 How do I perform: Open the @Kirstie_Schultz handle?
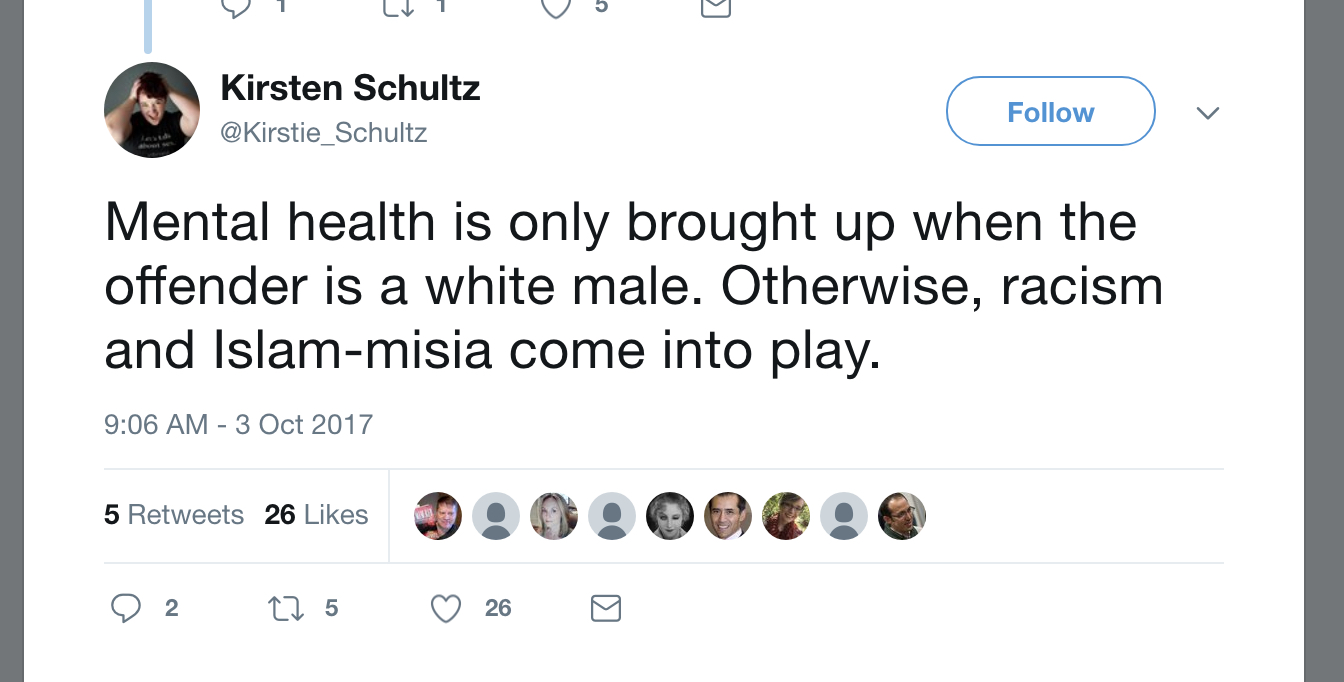tap(323, 132)
